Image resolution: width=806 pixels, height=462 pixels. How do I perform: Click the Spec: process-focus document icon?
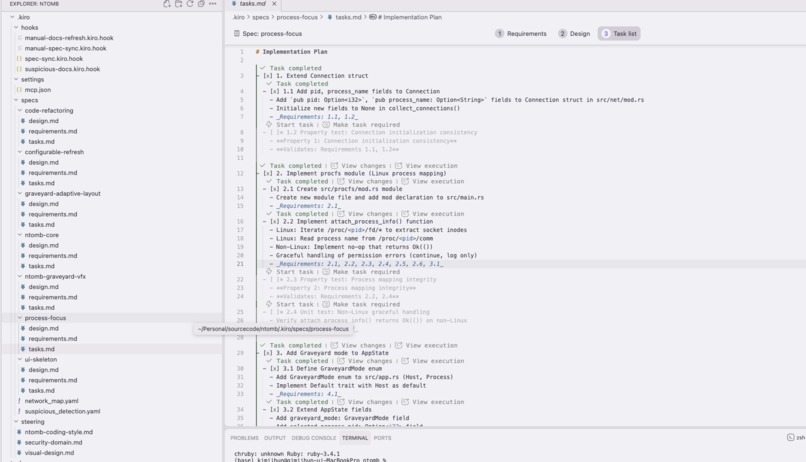(236, 33)
